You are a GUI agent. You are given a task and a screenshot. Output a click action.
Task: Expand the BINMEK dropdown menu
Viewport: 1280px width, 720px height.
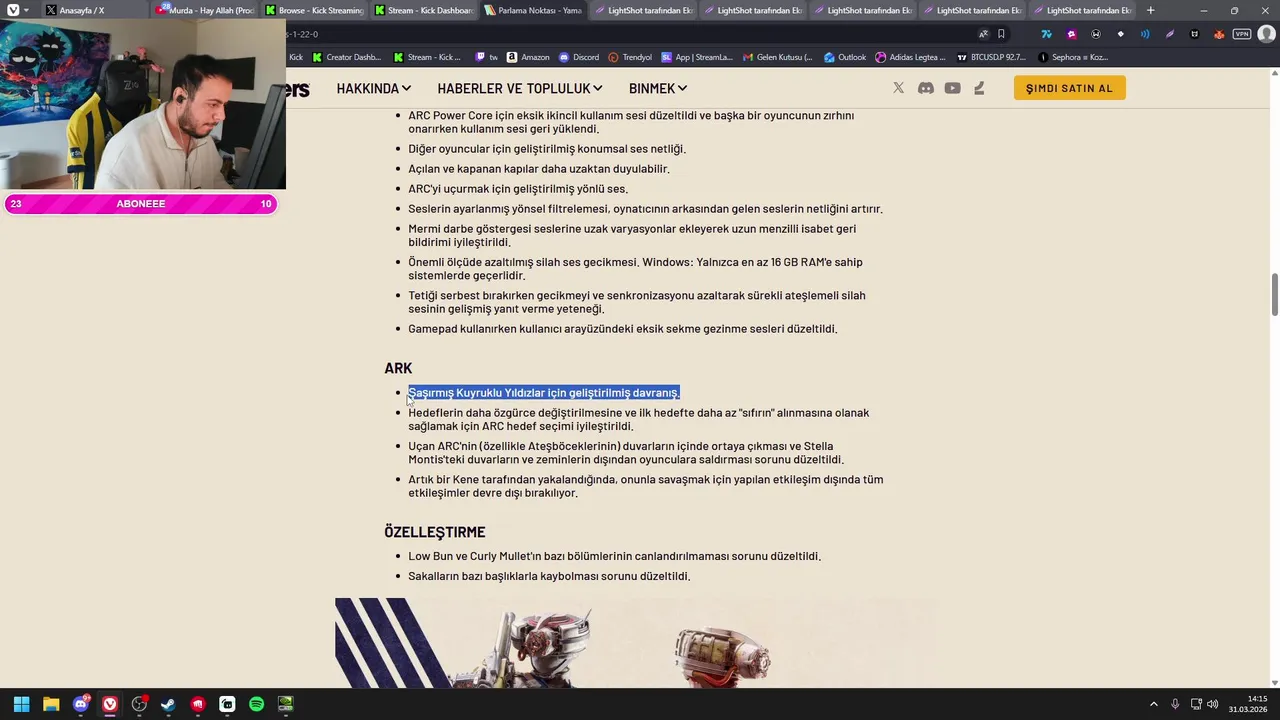tap(657, 88)
